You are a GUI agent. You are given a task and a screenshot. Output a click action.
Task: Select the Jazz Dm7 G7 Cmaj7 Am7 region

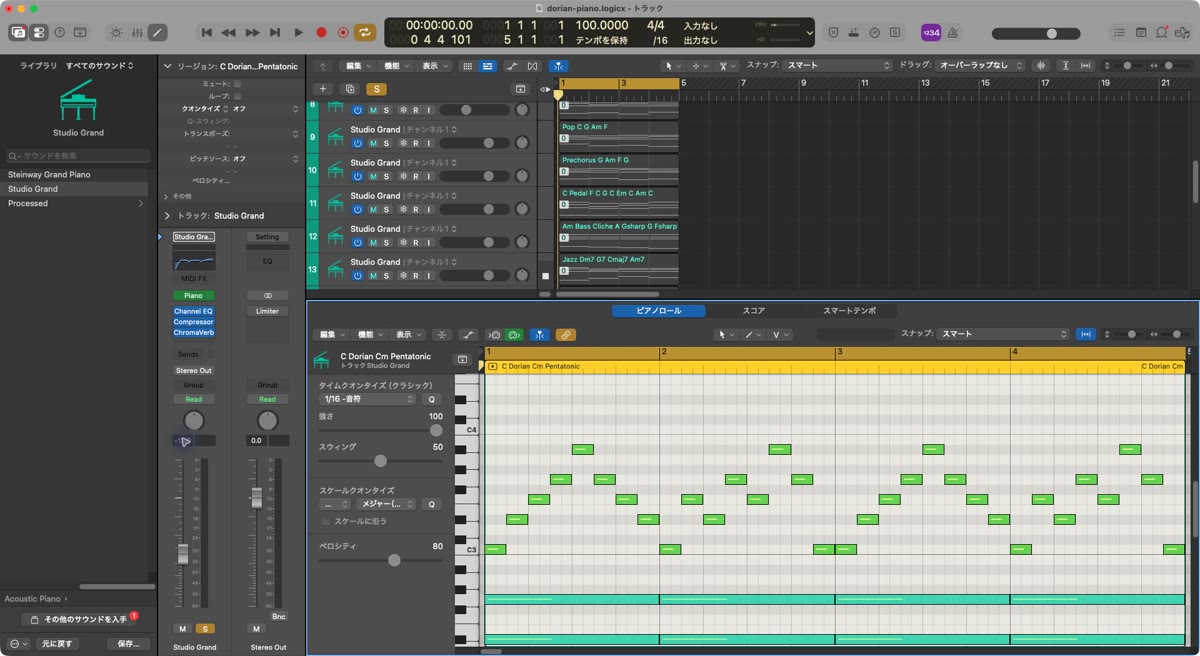tap(619, 268)
